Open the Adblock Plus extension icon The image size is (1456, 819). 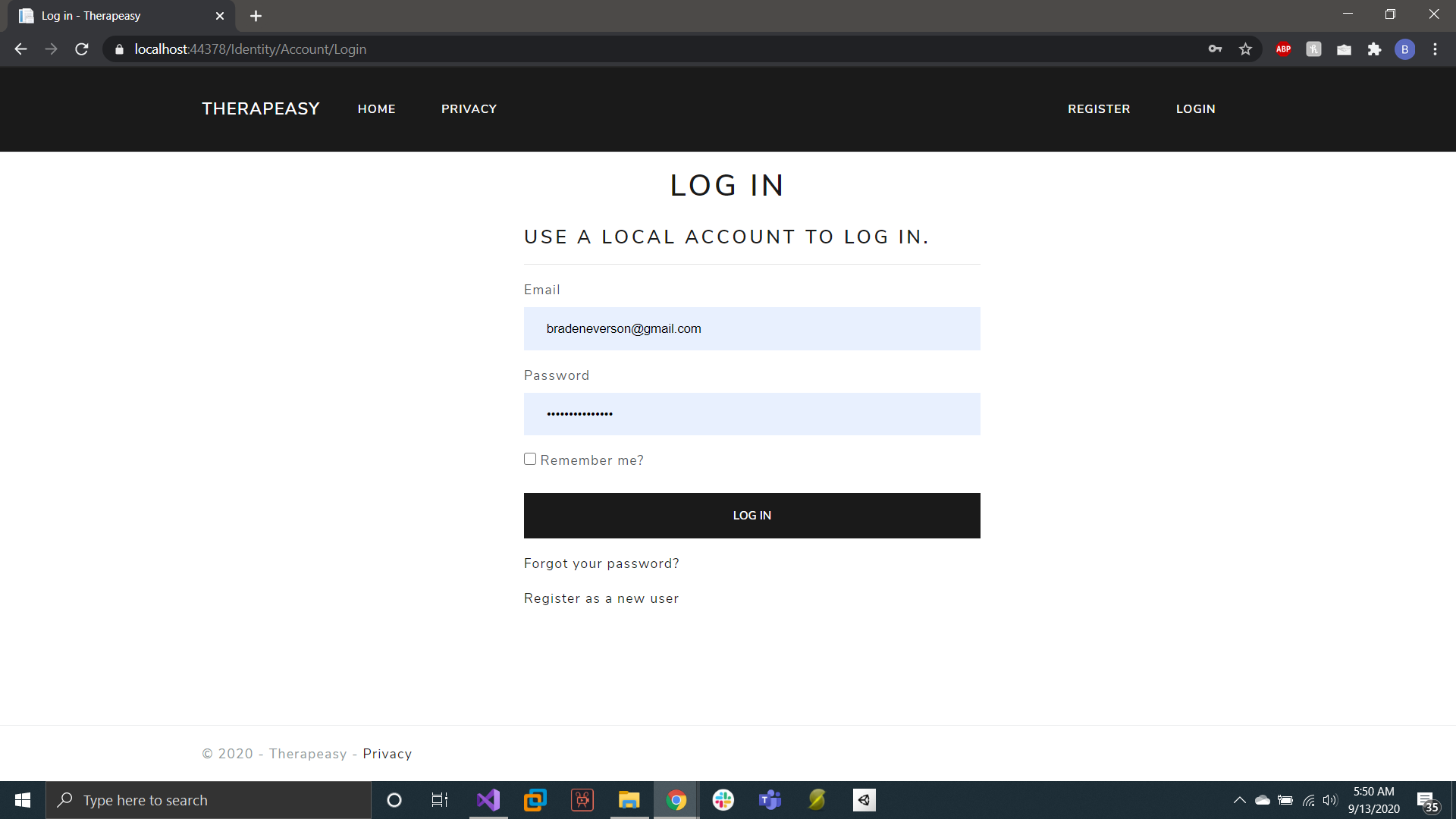[x=1283, y=49]
